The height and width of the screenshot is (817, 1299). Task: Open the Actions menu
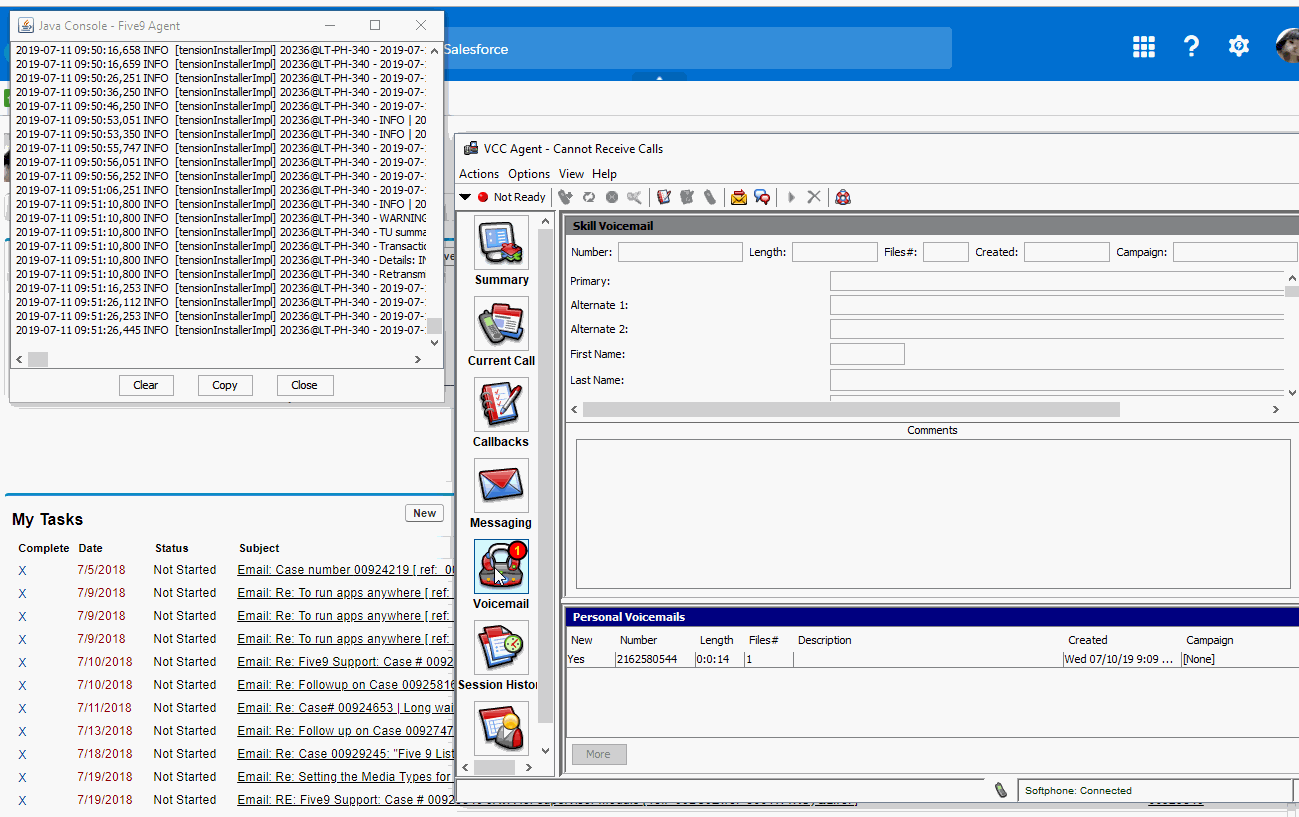(x=478, y=173)
